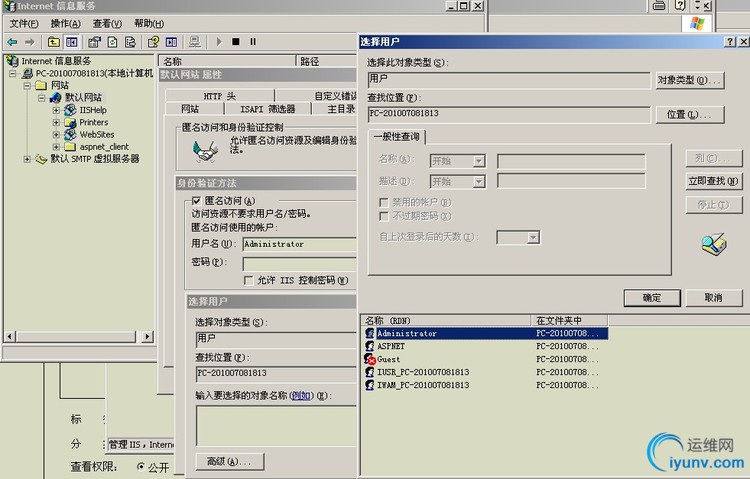Uncheck the 匿名访问 checkbox
The image size is (750, 479).
tap(196, 201)
